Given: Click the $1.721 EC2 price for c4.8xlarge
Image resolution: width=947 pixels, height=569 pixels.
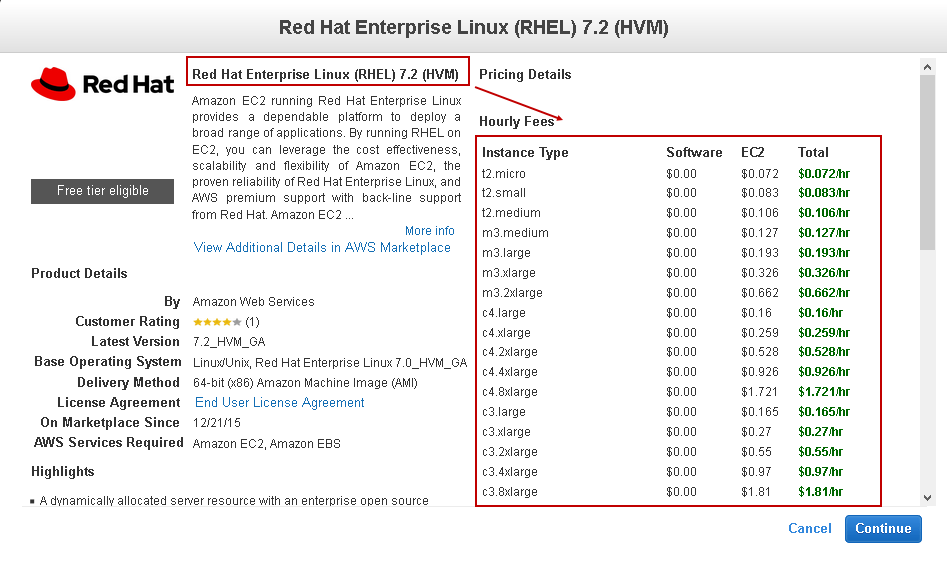Looking at the screenshot, I should pyautogui.click(x=759, y=392).
